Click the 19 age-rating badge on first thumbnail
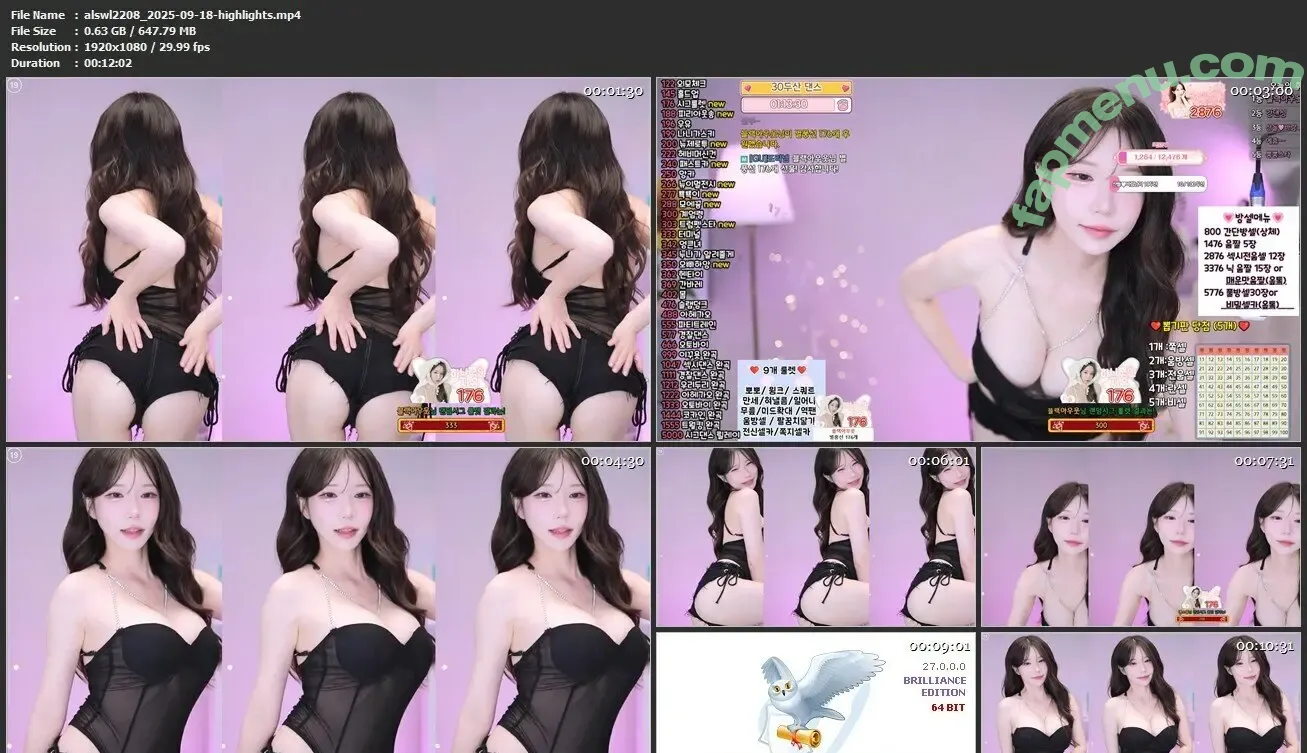 pyautogui.click(x=14, y=86)
